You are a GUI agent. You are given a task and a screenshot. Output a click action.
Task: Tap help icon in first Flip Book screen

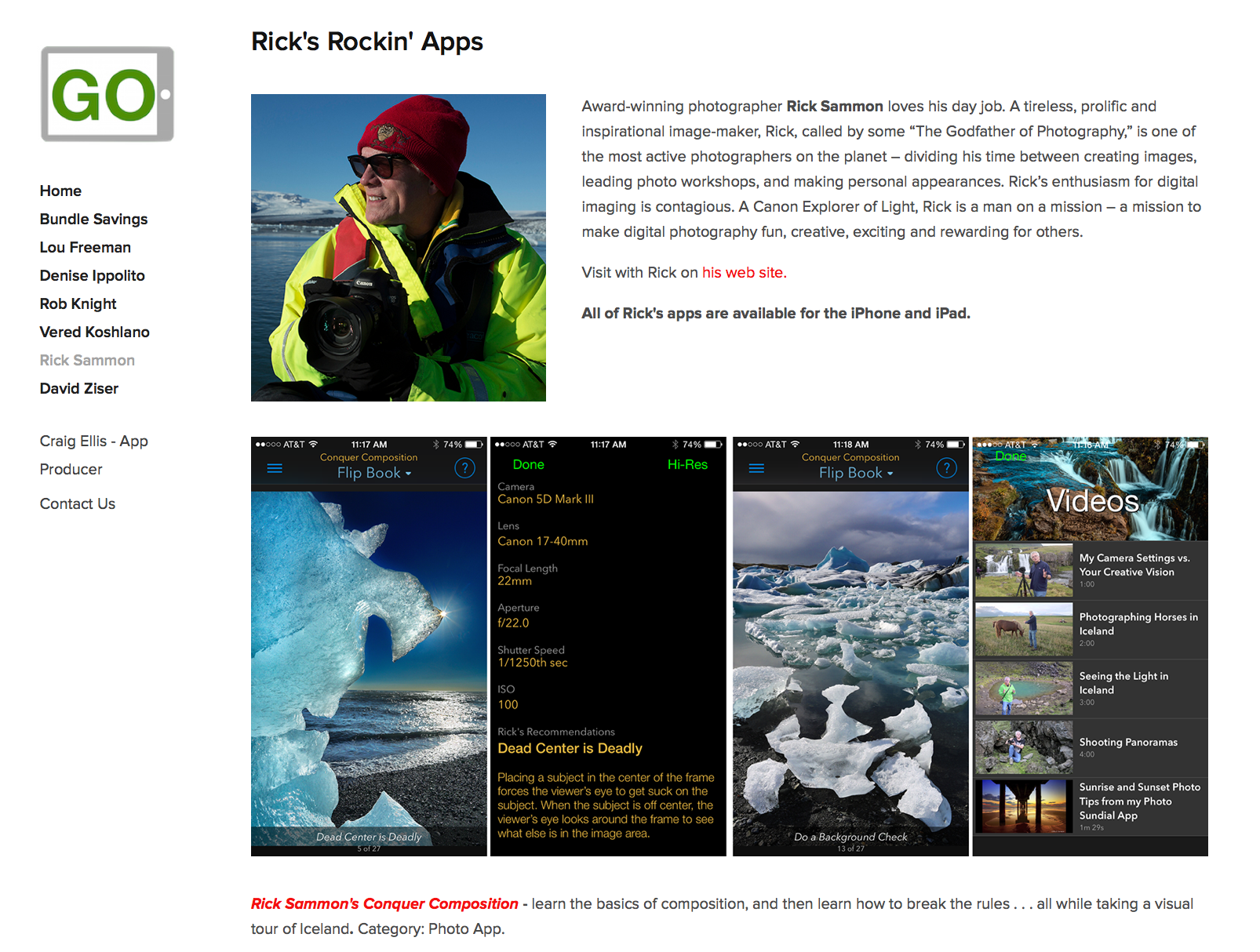(464, 468)
